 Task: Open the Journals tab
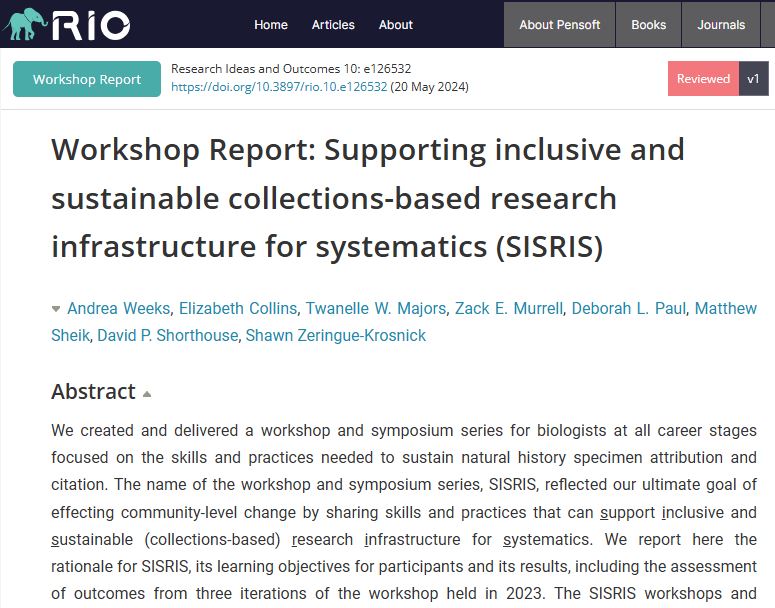click(x=721, y=25)
